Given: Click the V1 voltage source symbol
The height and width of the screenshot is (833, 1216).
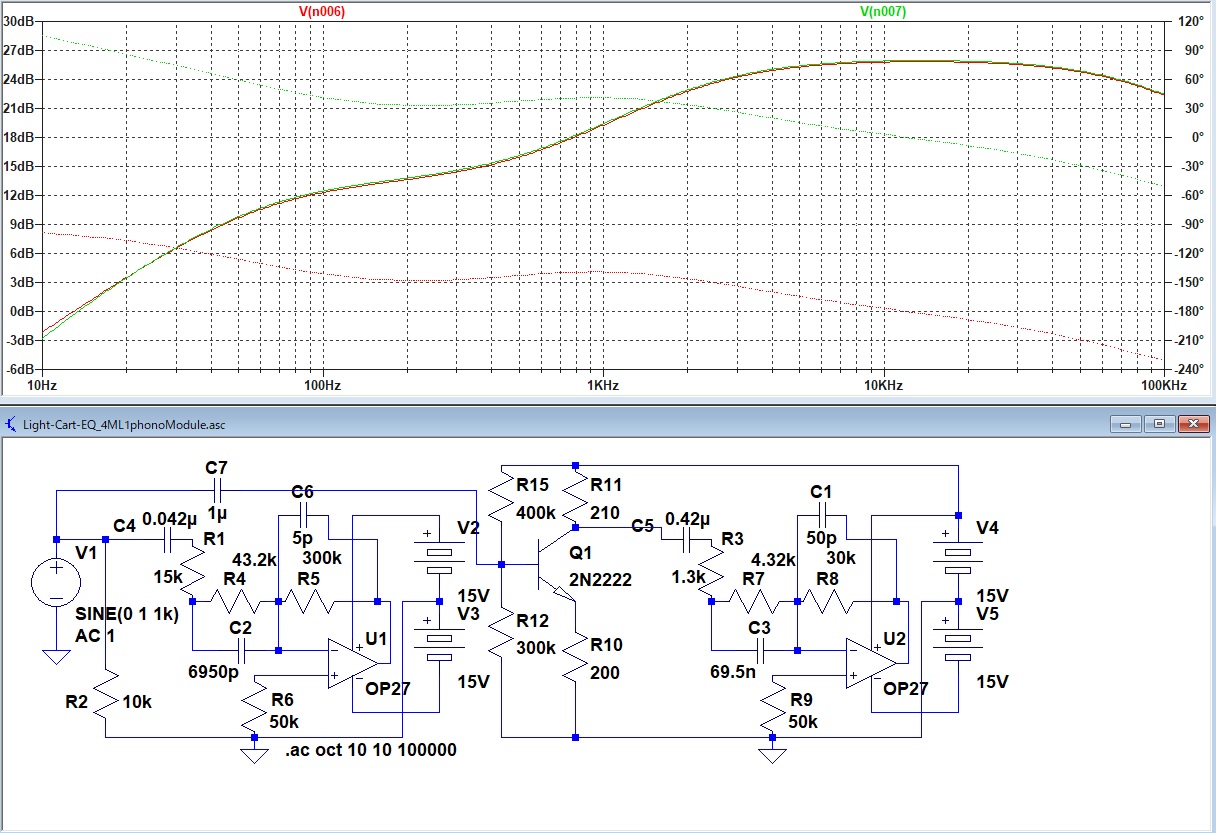Looking at the screenshot, I should click(57, 582).
